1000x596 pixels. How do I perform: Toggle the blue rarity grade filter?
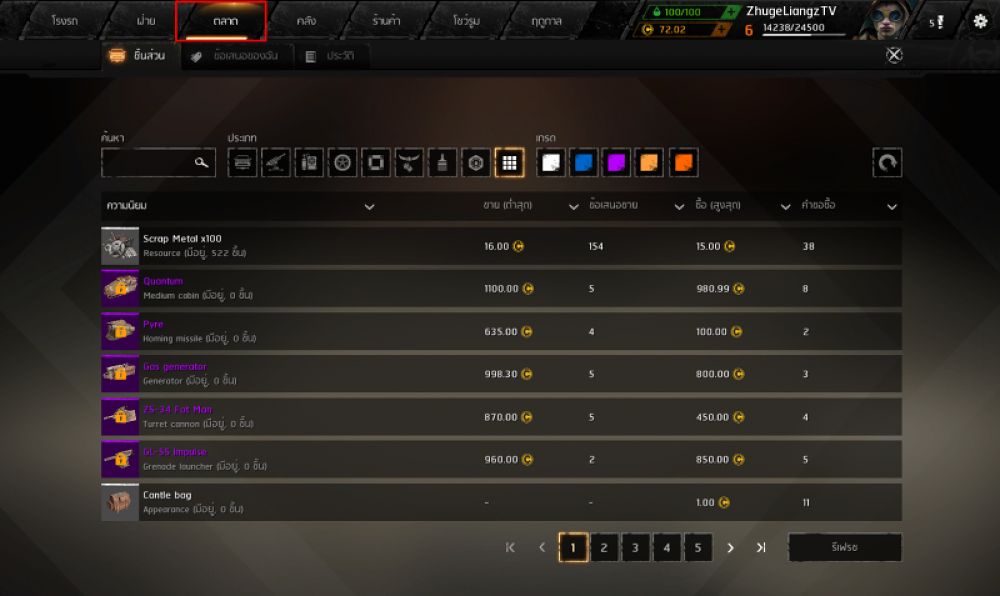coord(584,163)
